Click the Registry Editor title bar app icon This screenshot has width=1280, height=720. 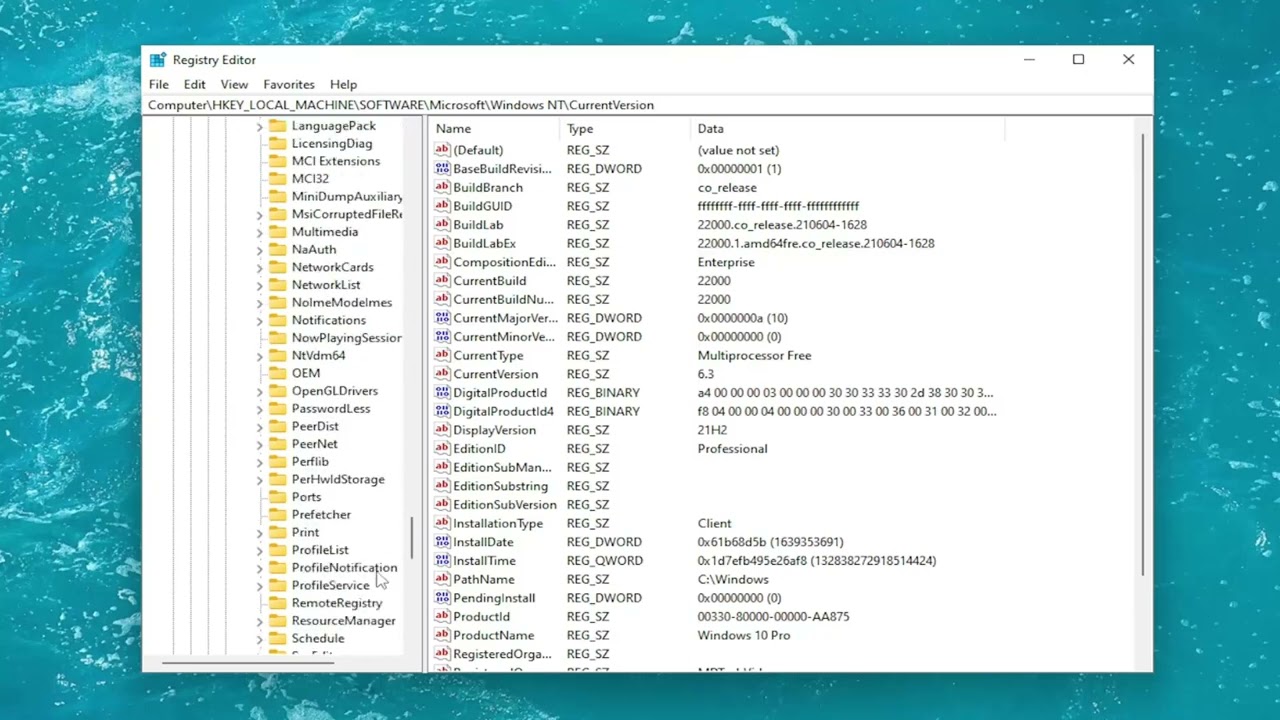(158, 60)
